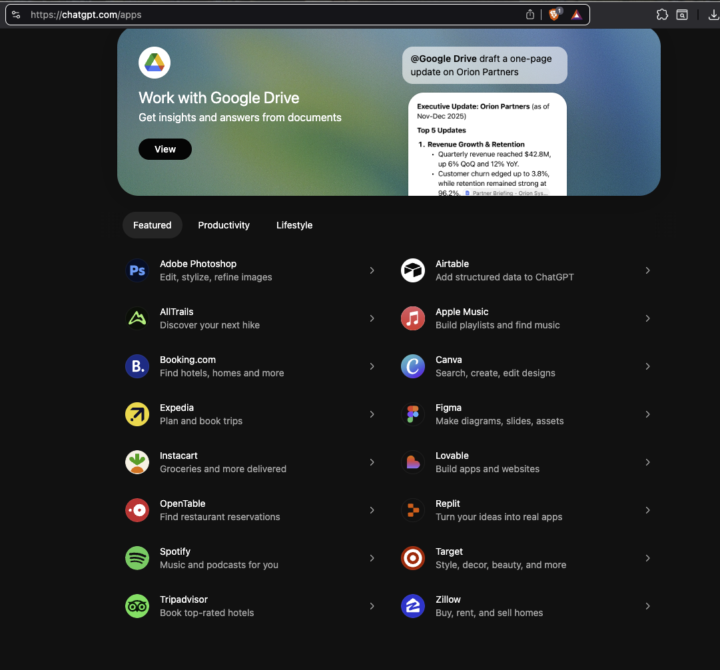Click the Brave Shields icon in address bar
Screen dimensions: 720x670
555,15
